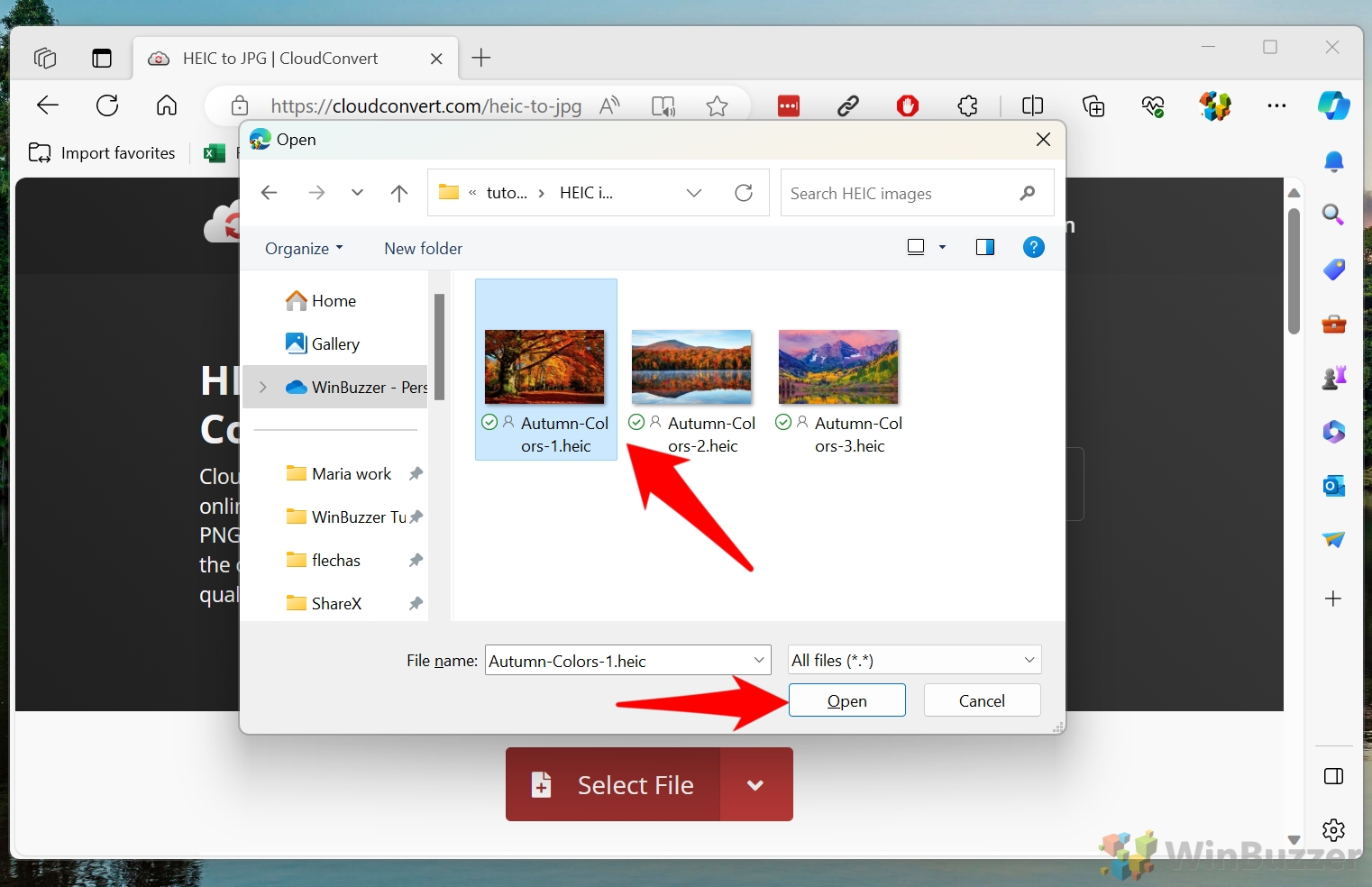Viewport: 1372px width, 887px height.
Task: Cancel the file Open dialog
Action: (x=982, y=700)
